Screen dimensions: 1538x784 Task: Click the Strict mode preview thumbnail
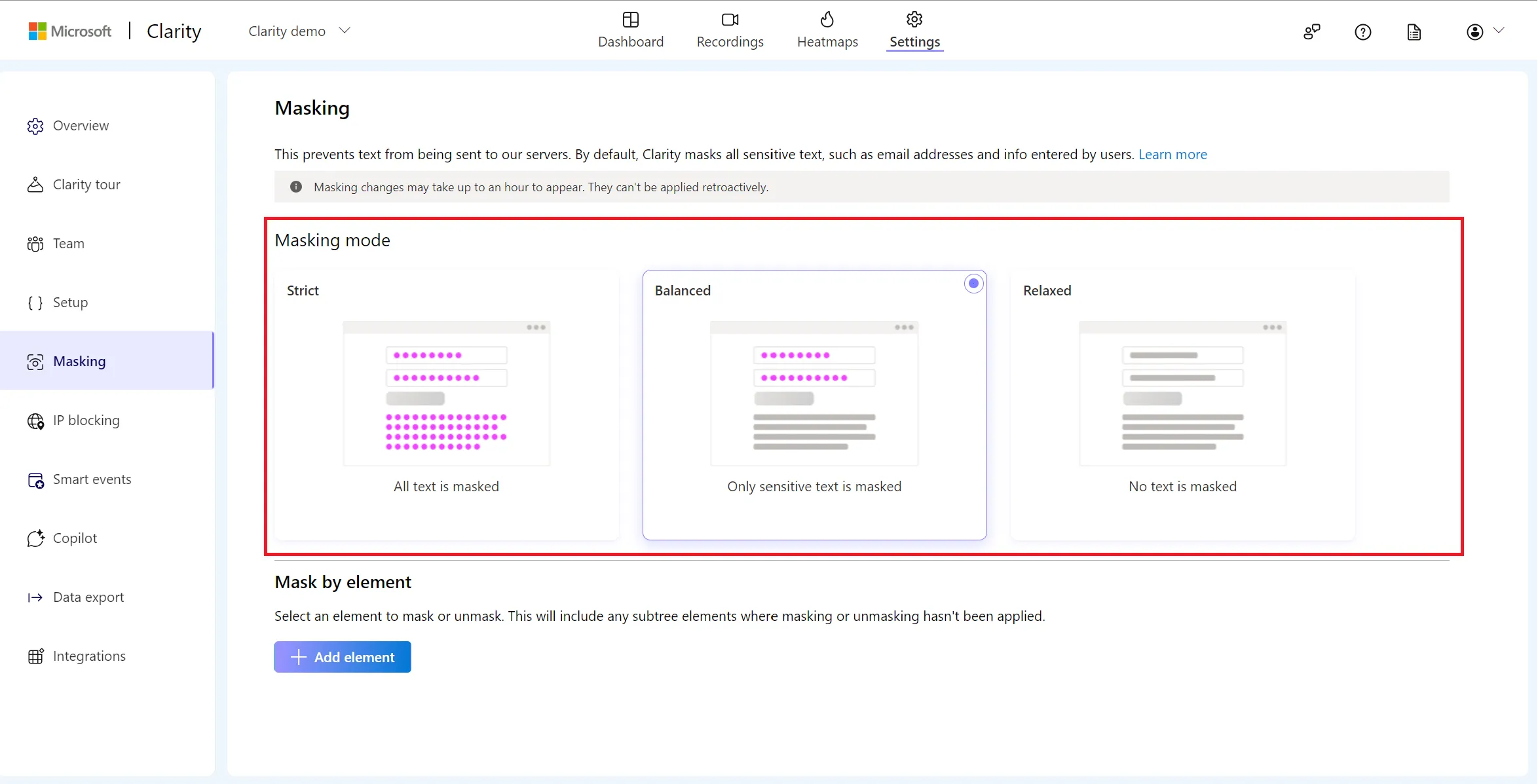click(x=447, y=394)
